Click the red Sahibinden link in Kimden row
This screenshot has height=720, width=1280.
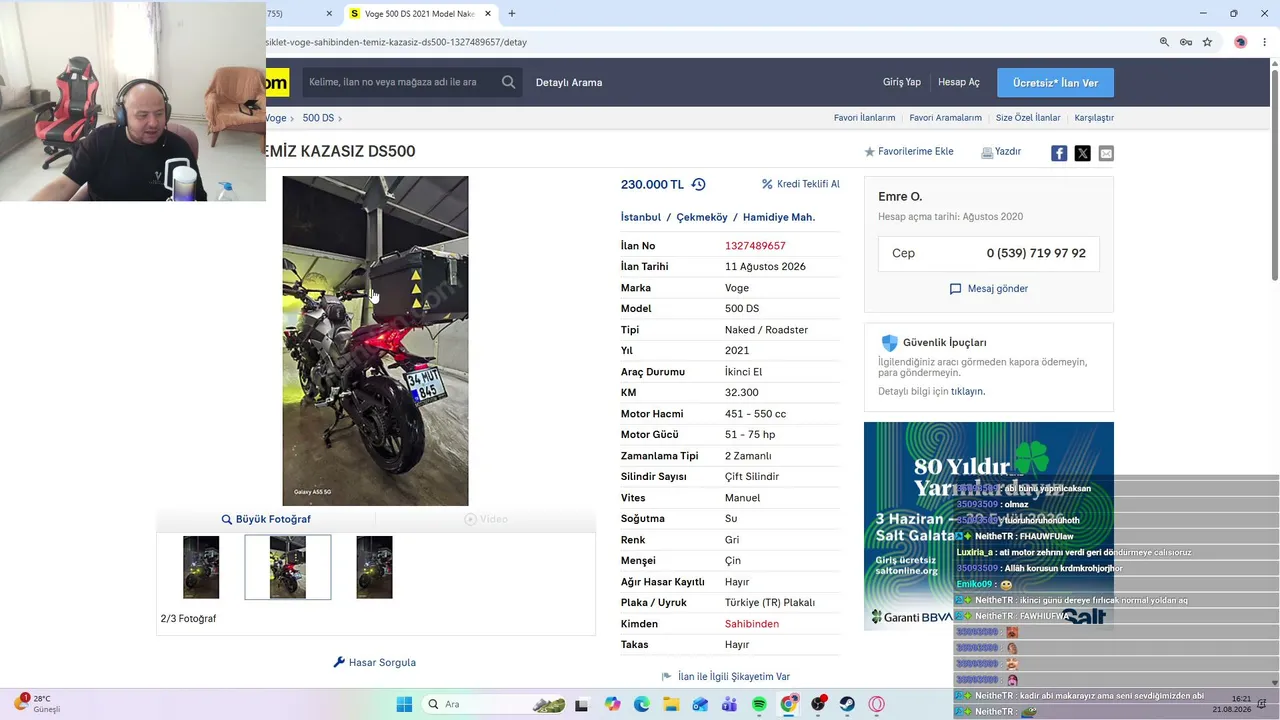(x=752, y=624)
